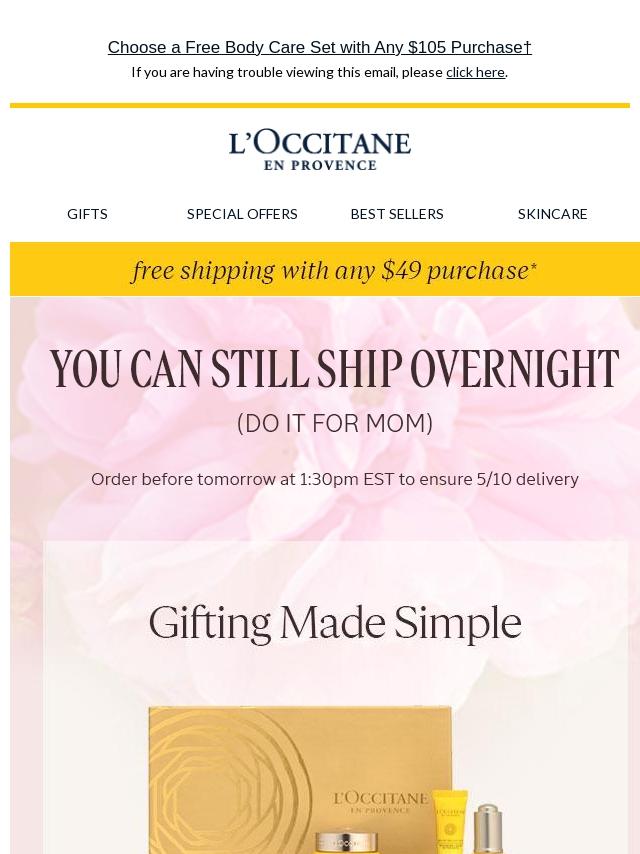Click the dropper serum bottle image
640x854 pixels.
click(x=486, y=829)
